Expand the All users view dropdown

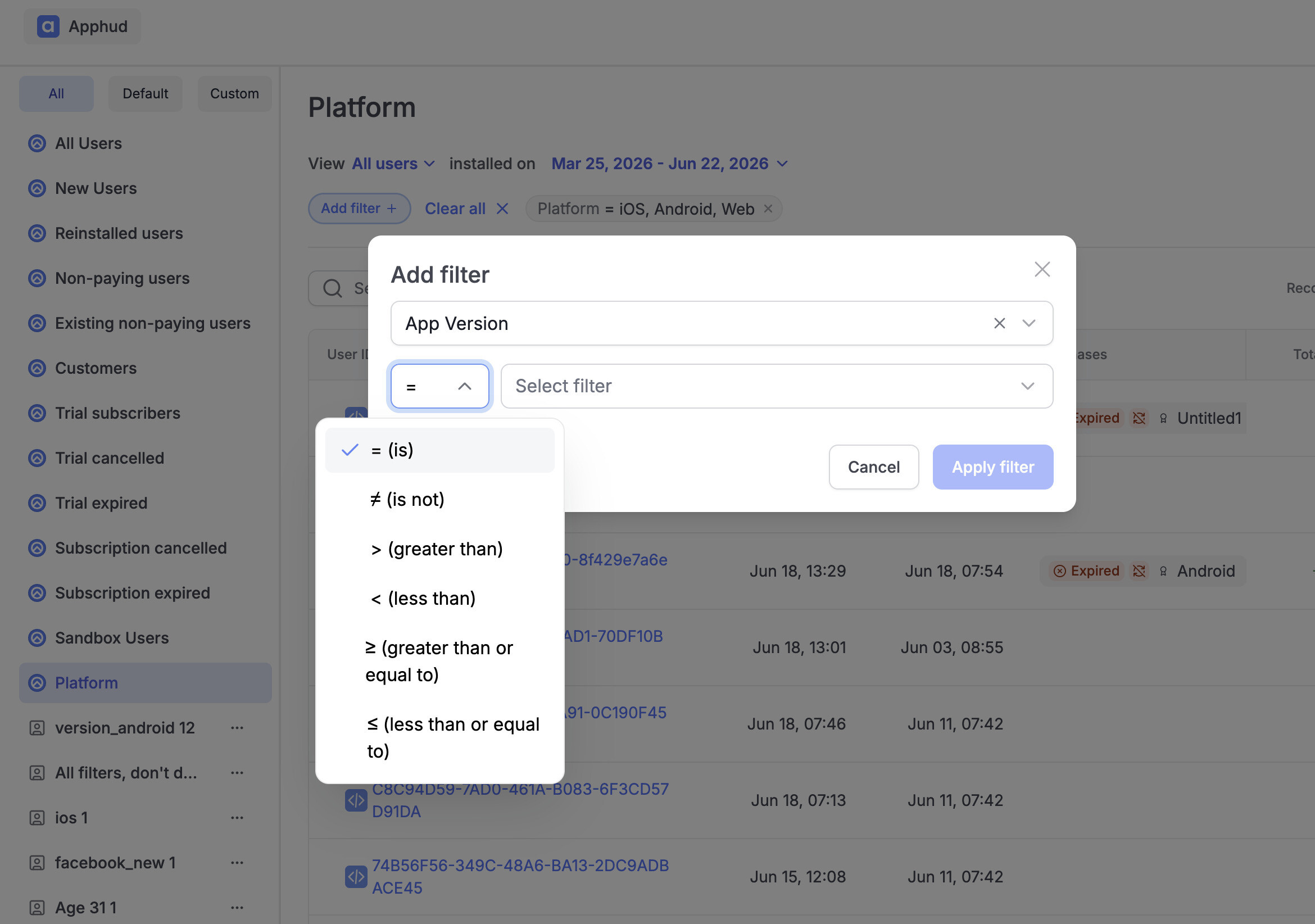click(x=393, y=164)
